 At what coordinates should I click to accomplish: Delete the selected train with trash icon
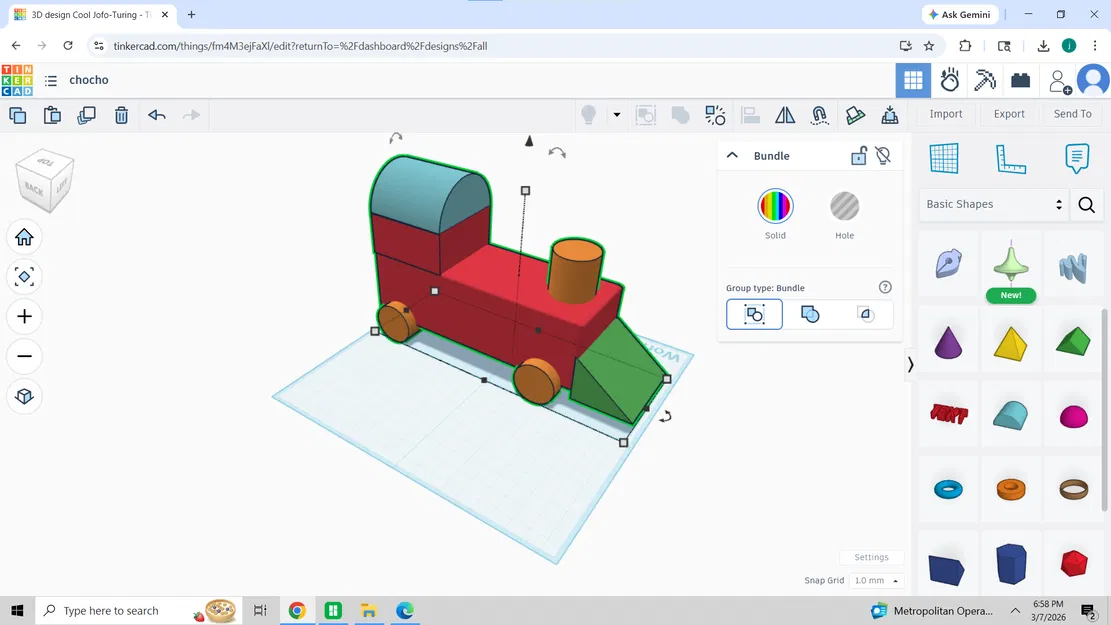click(121, 115)
